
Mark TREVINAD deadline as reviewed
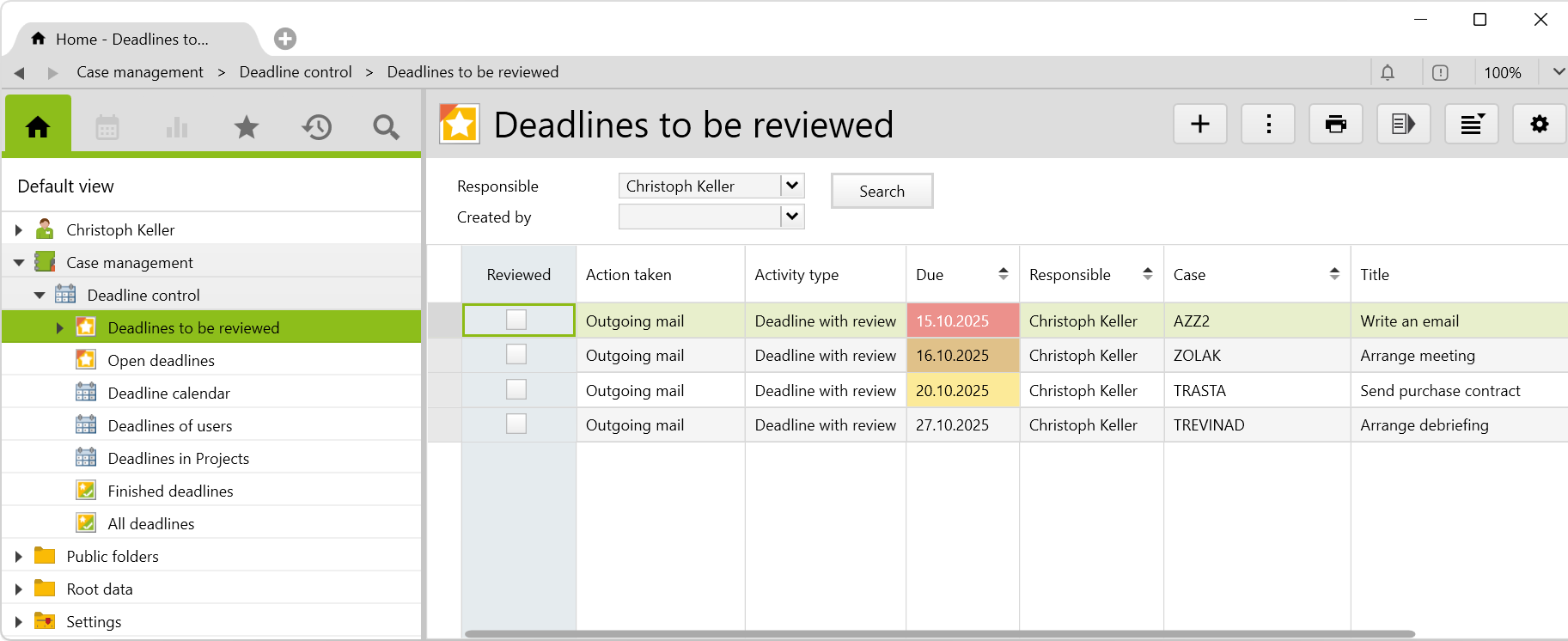[516, 424]
